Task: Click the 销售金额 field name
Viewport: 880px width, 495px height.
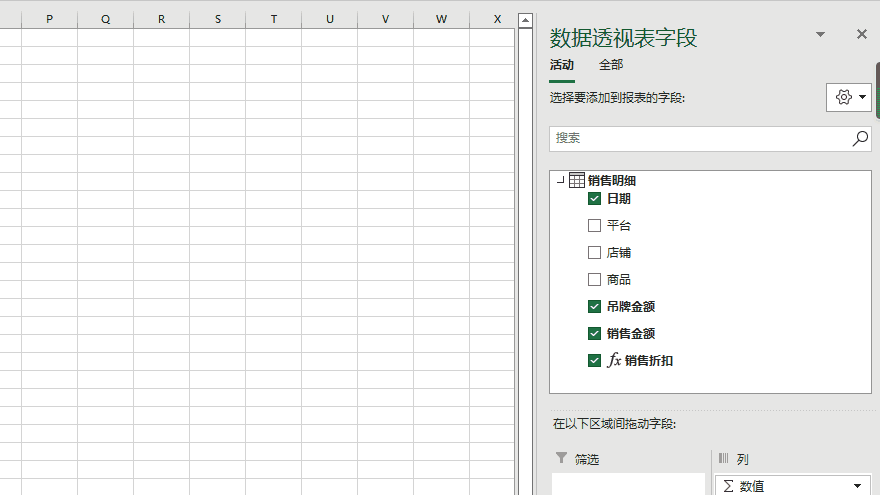Action: point(631,333)
